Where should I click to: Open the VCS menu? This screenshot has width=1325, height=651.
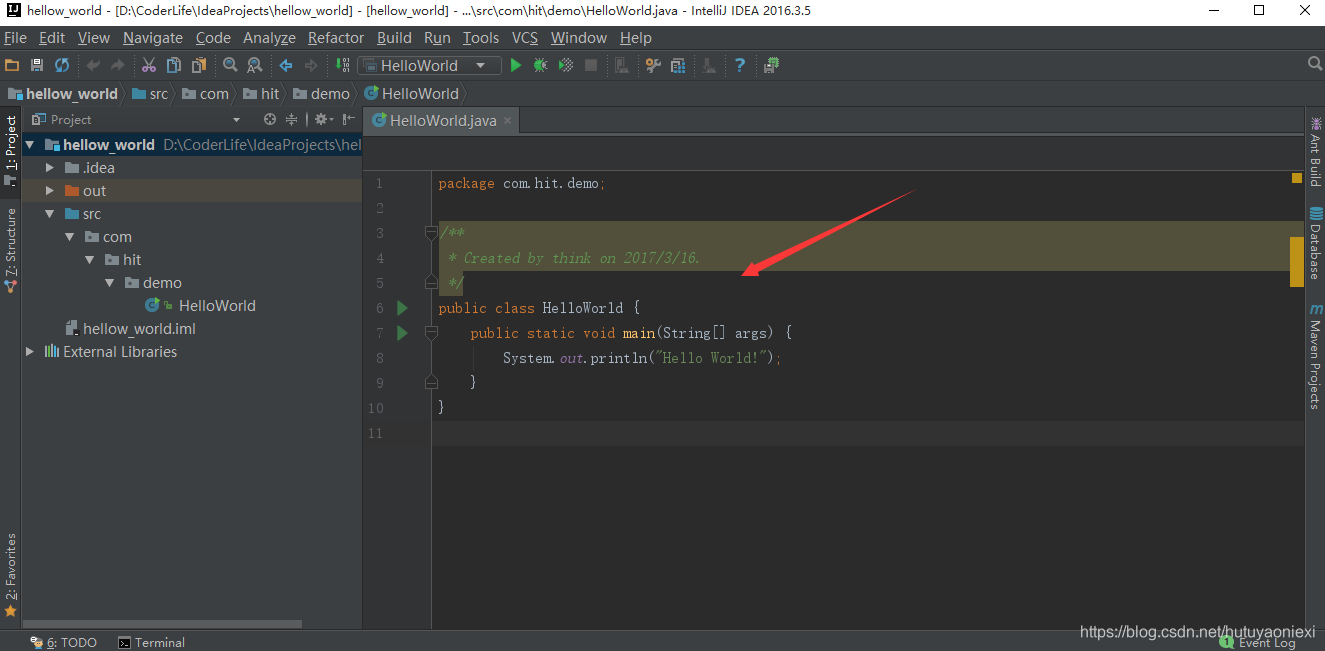pos(525,38)
